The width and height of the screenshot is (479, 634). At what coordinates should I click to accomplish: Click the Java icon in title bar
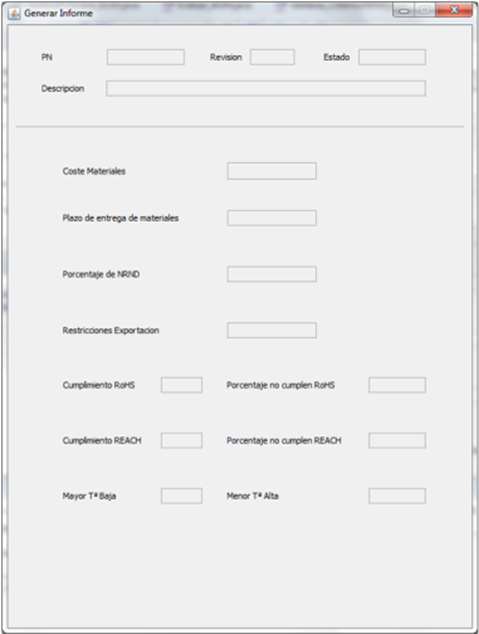pyautogui.click(x=14, y=13)
